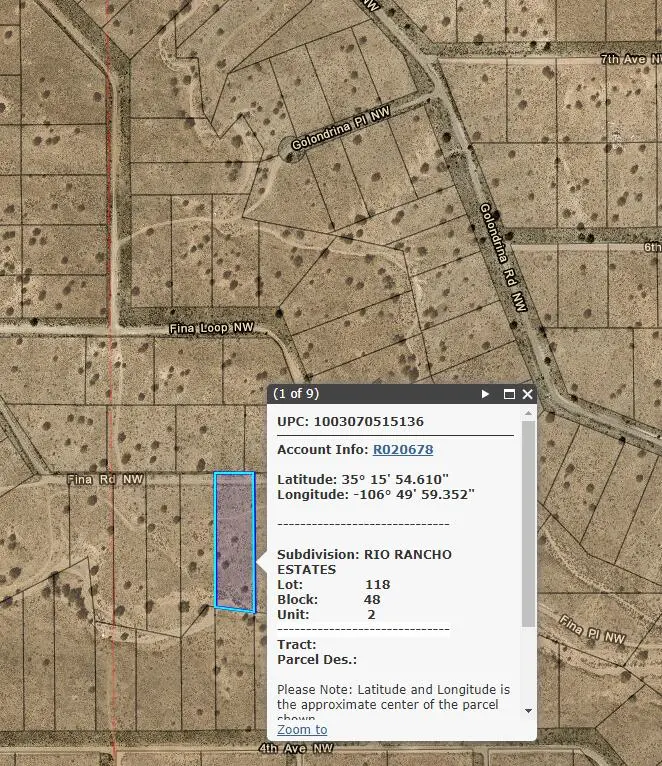
Task: Click the popup scrollbar up arrow
Action: (529, 413)
